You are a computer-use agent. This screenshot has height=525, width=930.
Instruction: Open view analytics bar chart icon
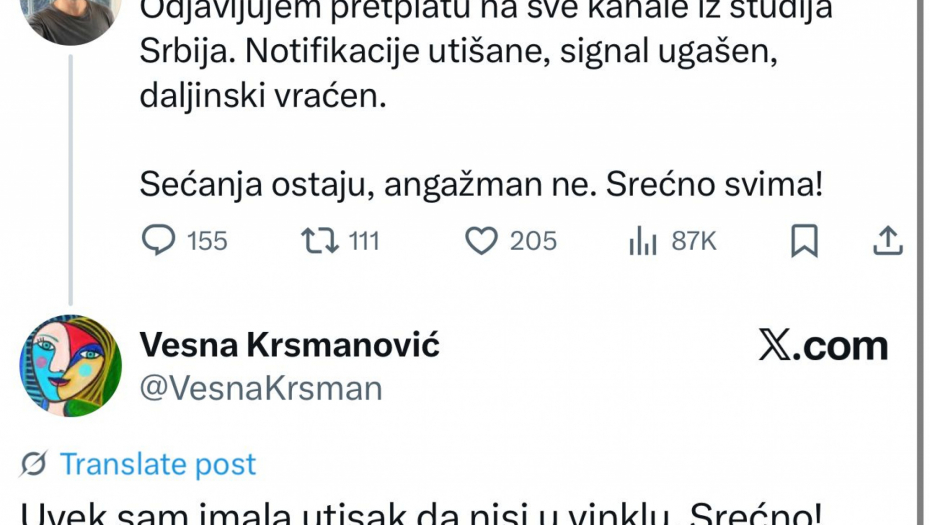pyautogui.click(x=641, y=240)
